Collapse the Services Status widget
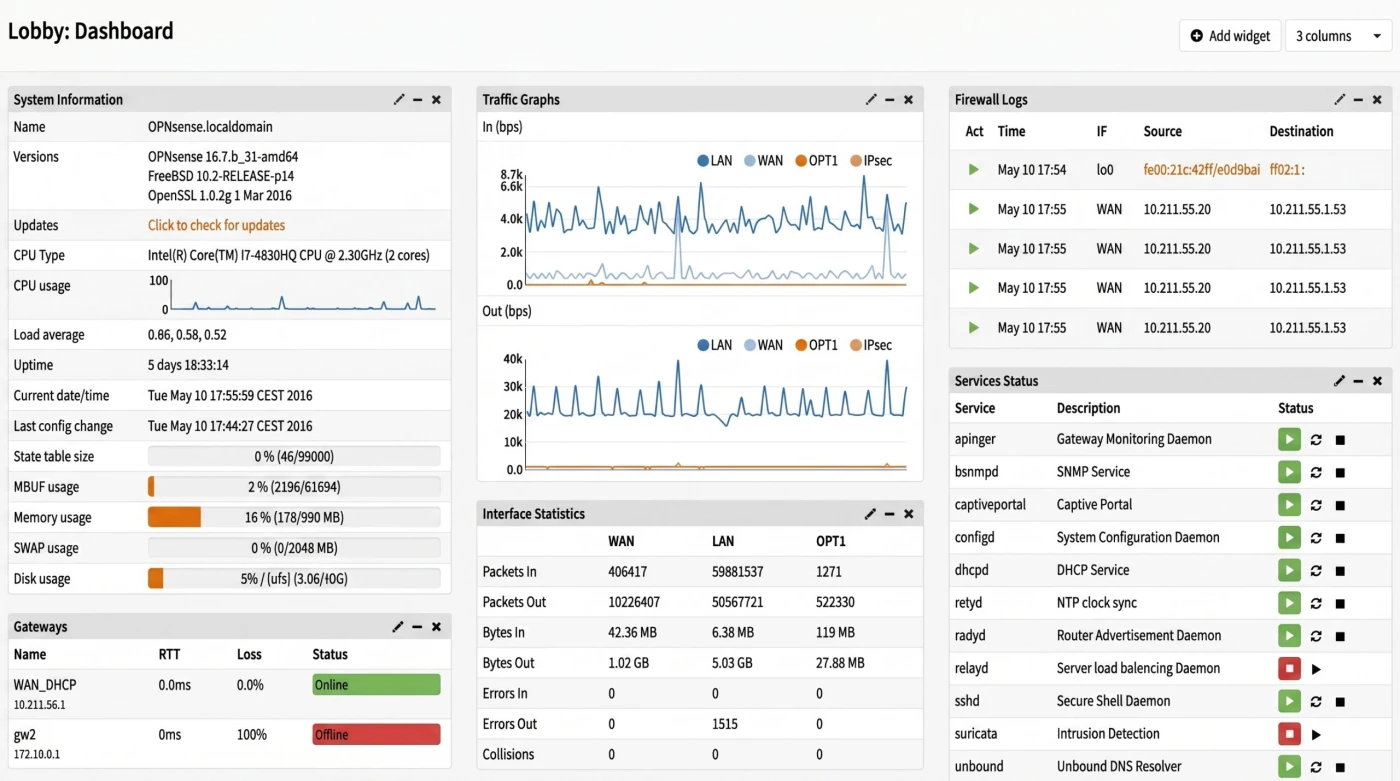 [1358, 381]
